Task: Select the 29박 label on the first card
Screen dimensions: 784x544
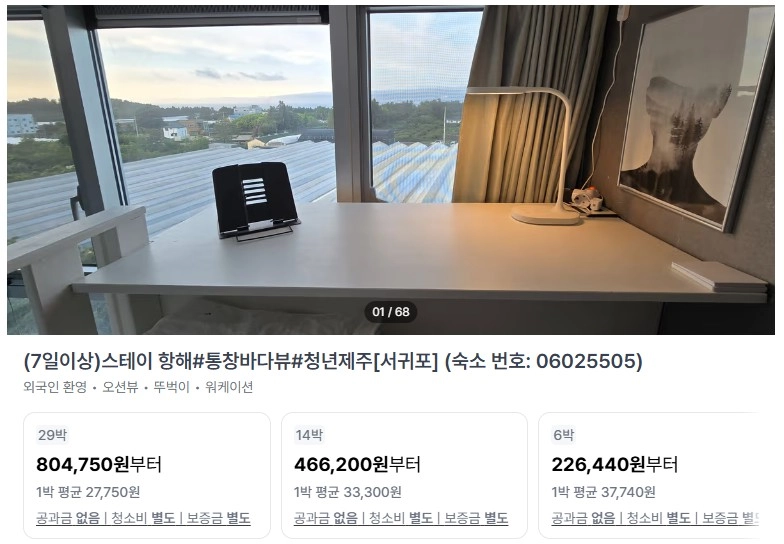Action: coord(52,435)
